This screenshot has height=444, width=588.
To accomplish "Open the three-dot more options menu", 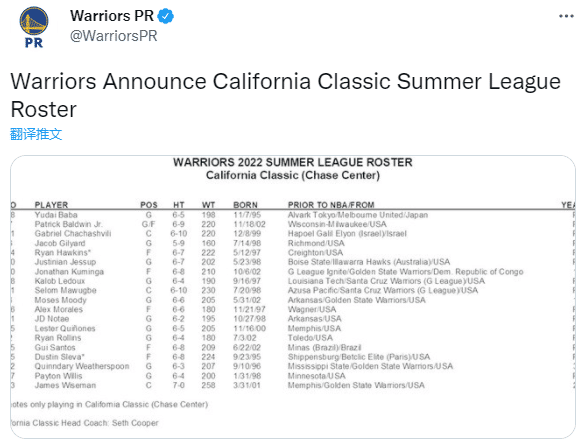I will 566,16.
